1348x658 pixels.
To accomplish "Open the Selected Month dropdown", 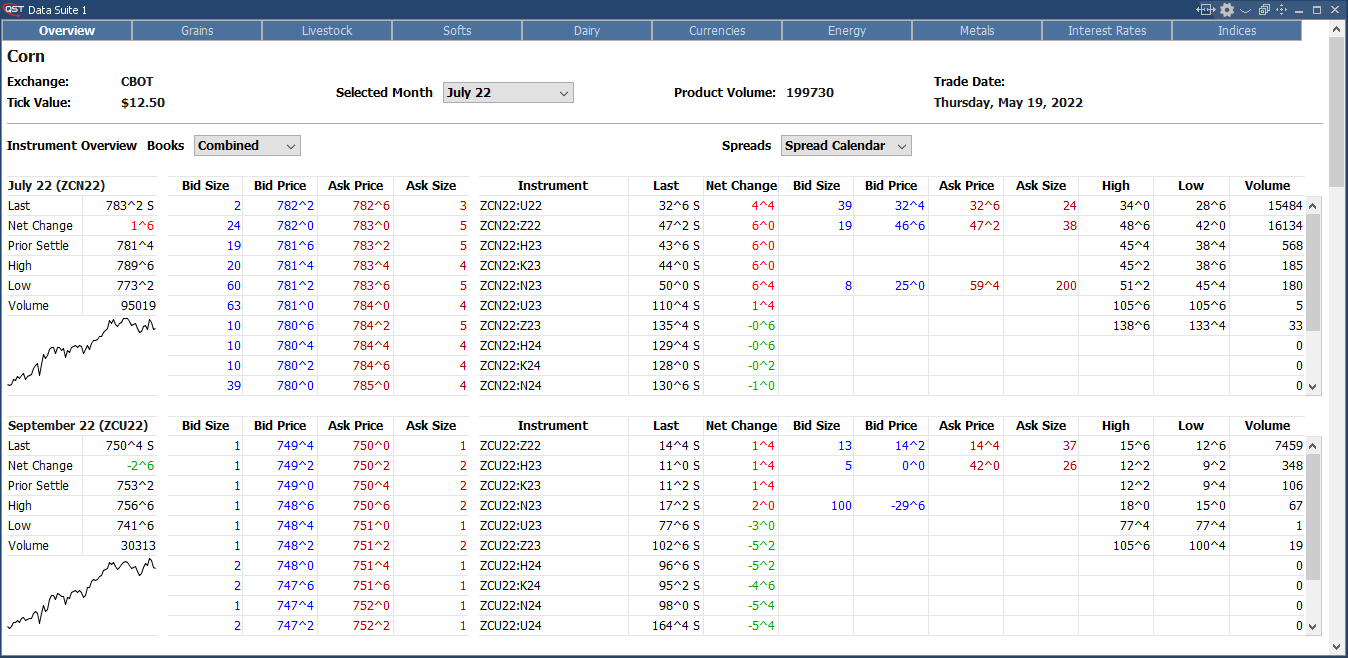I will click(x=508, y=92).
